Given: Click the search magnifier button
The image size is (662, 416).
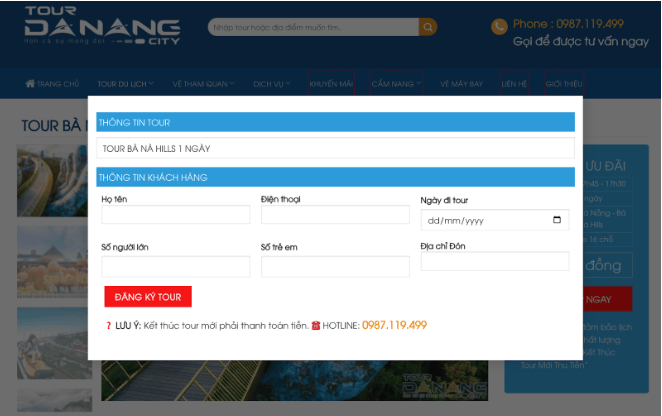Looking at the screenshot, I should [x=428, y=27].
